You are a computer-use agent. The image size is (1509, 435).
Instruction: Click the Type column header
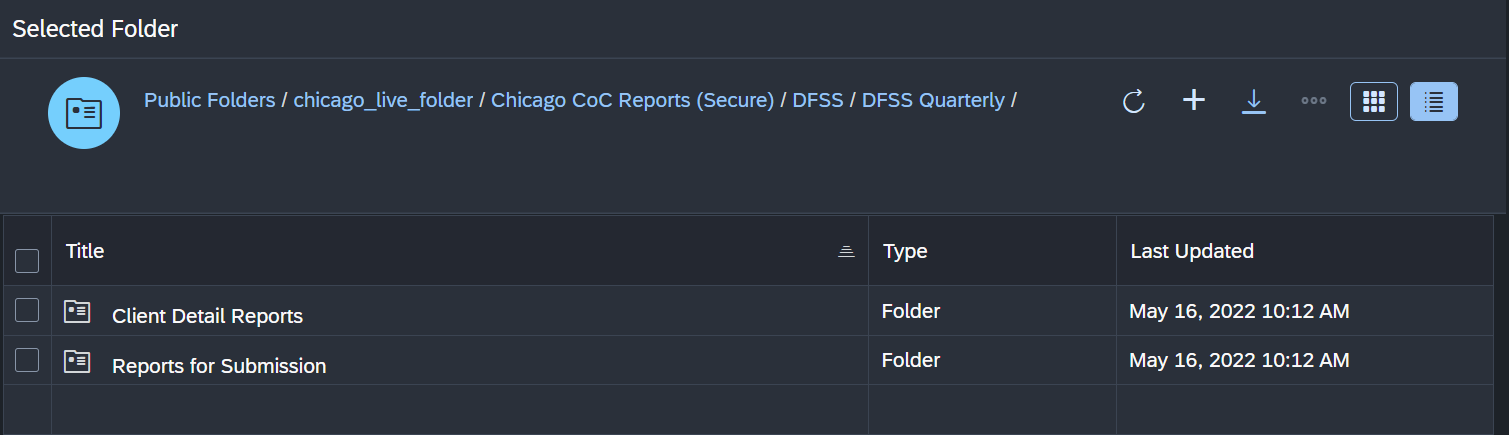point(905,251)
